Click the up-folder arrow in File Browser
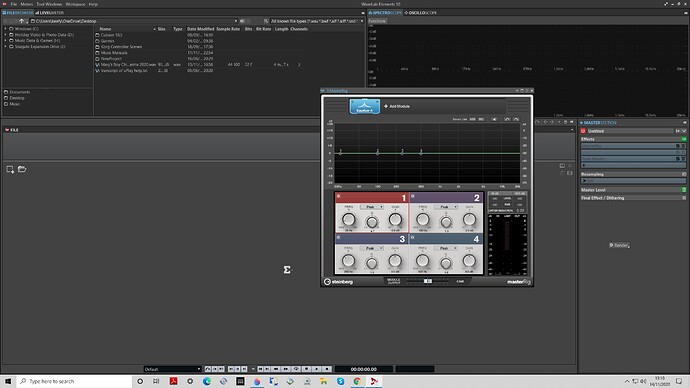Image resolution: width=690 pixels, height=388 pixels. 21,21
